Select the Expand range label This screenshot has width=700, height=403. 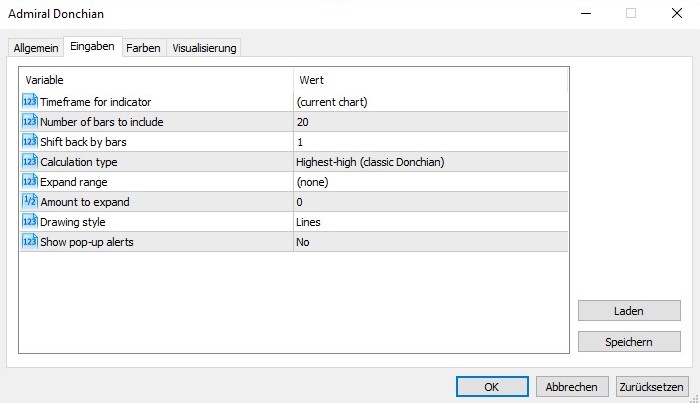point(74,182)
